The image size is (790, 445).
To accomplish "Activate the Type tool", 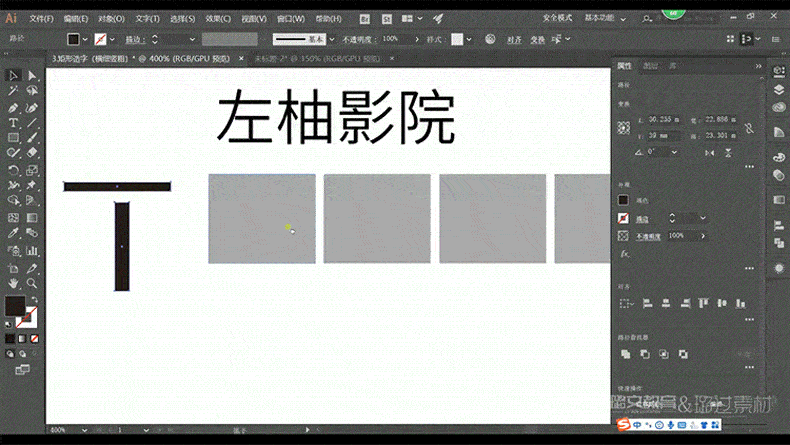I will (13, 123).
